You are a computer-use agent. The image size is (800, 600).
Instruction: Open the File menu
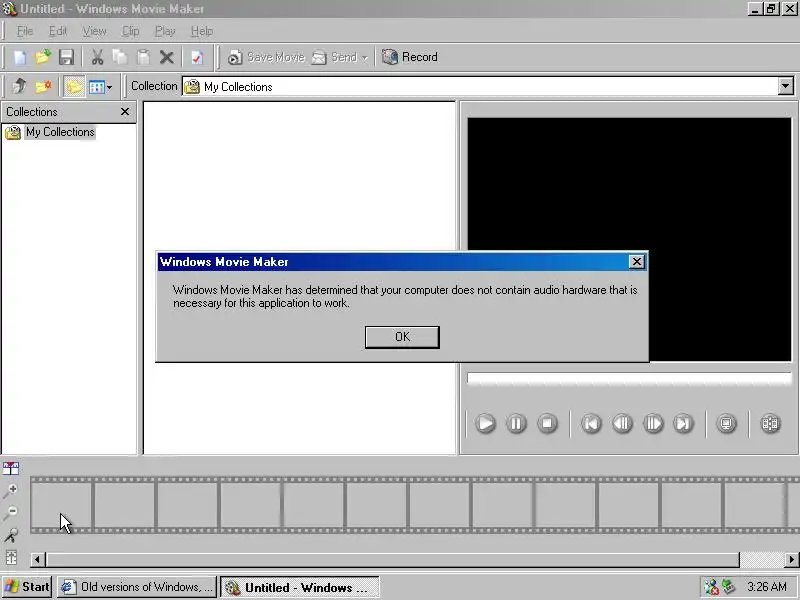pos(24,31)
